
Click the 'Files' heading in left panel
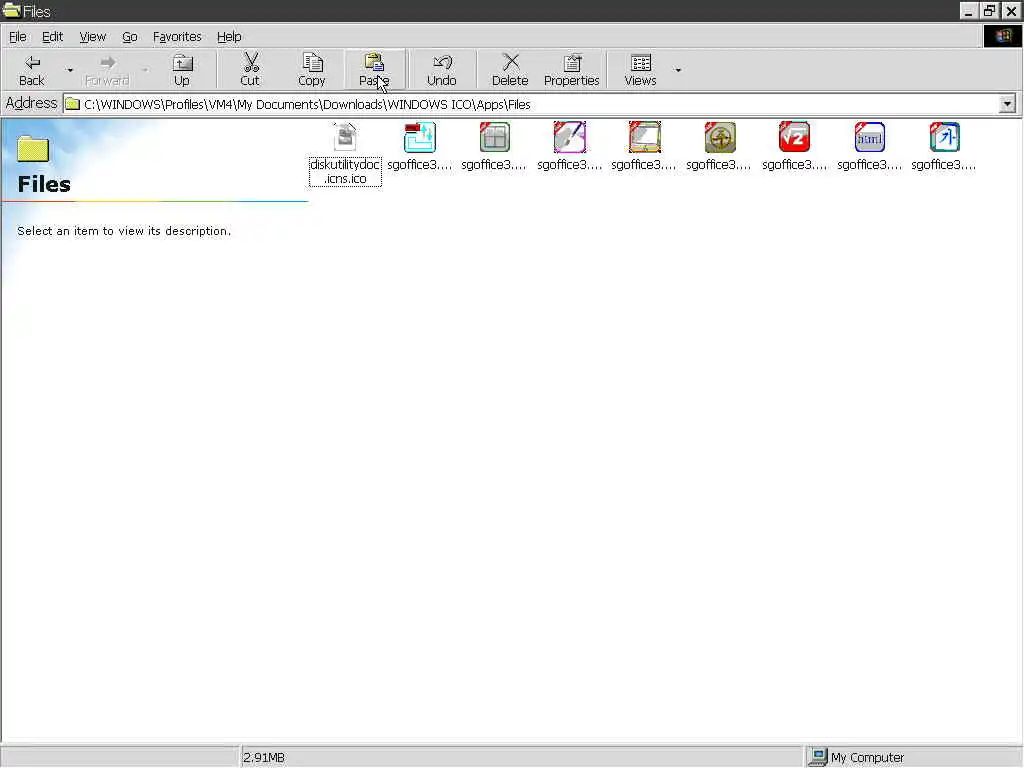(x=44, y=184)
